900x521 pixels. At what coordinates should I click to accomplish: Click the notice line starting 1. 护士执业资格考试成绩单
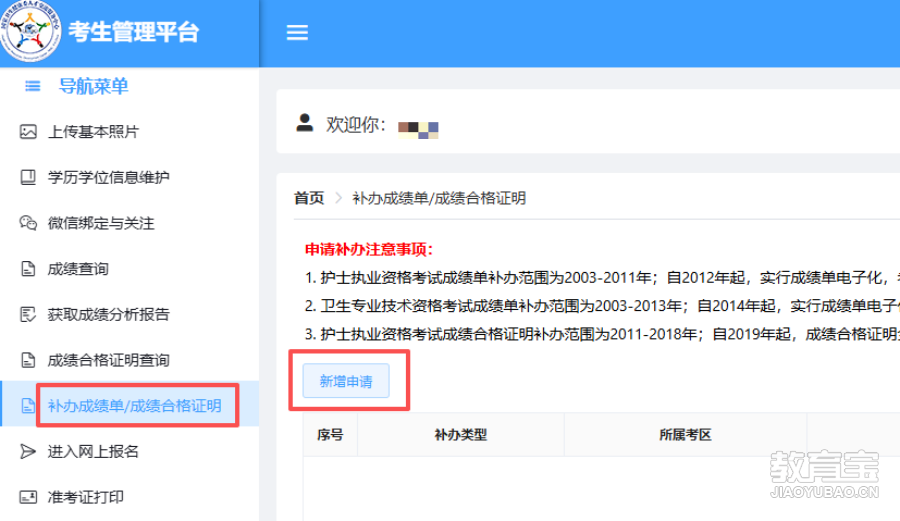[602, 278]
